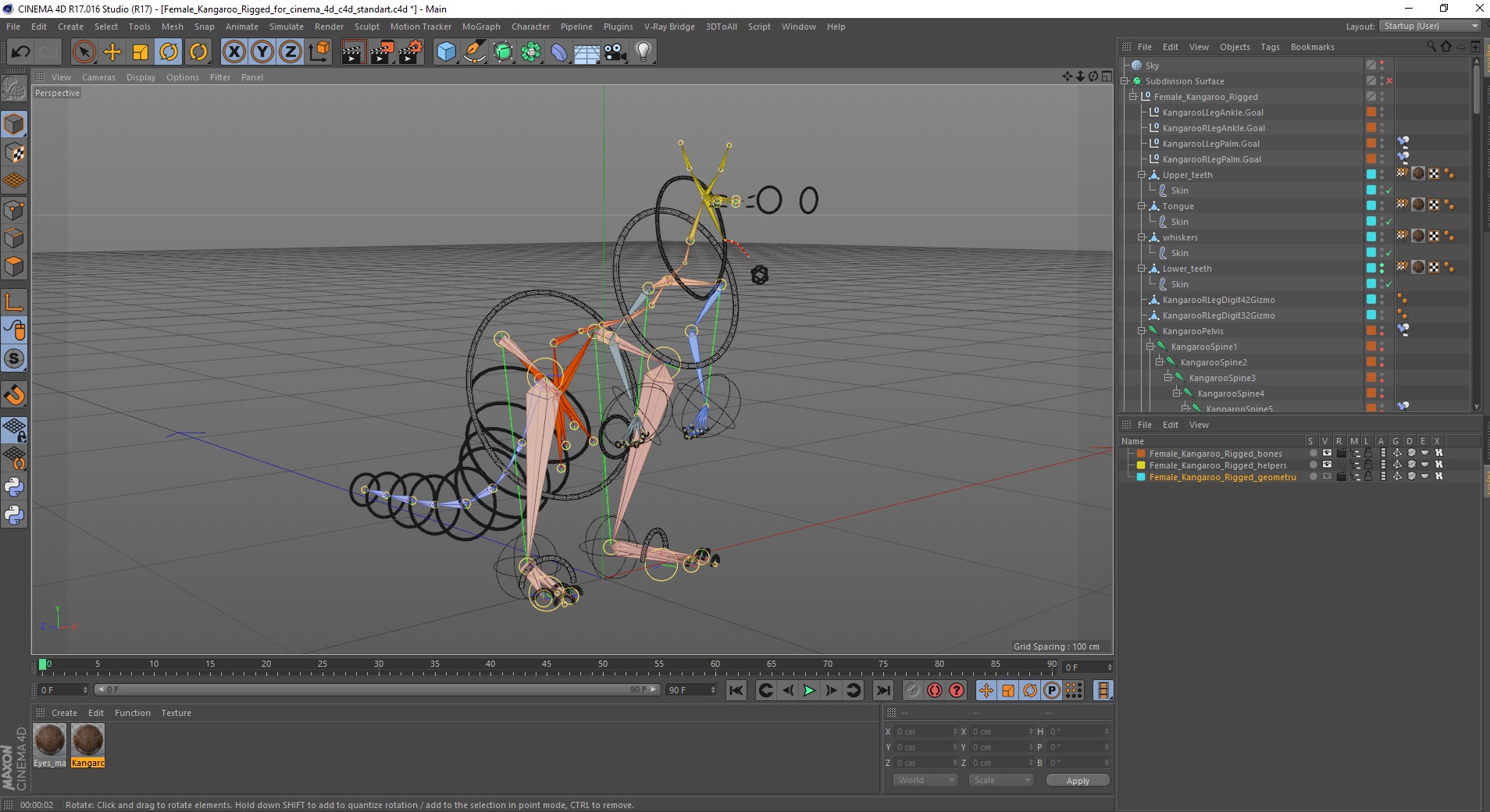Collapse the KangarooSpine1 node
The image size is (1490, 812).
pos(1150,347)
